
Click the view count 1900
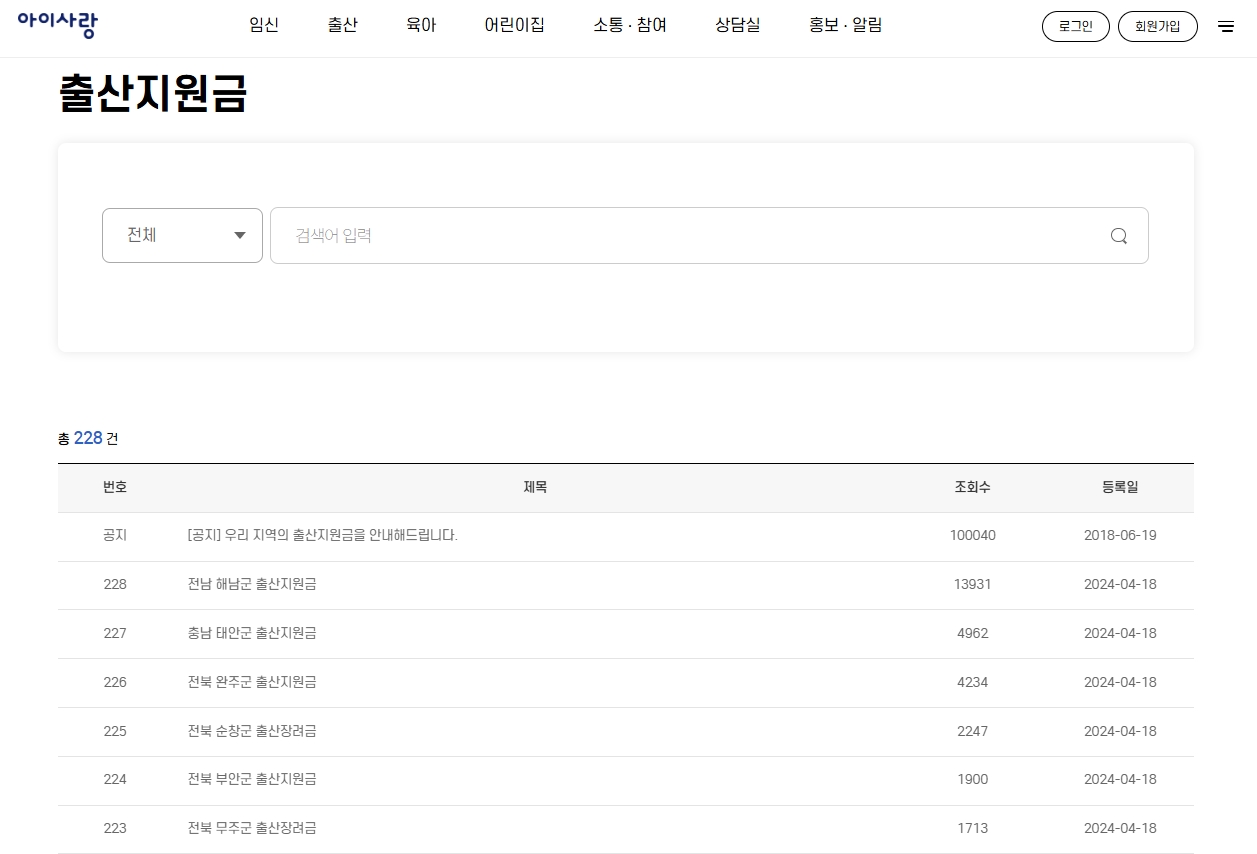pyautogui.click(x=973, y=779)
